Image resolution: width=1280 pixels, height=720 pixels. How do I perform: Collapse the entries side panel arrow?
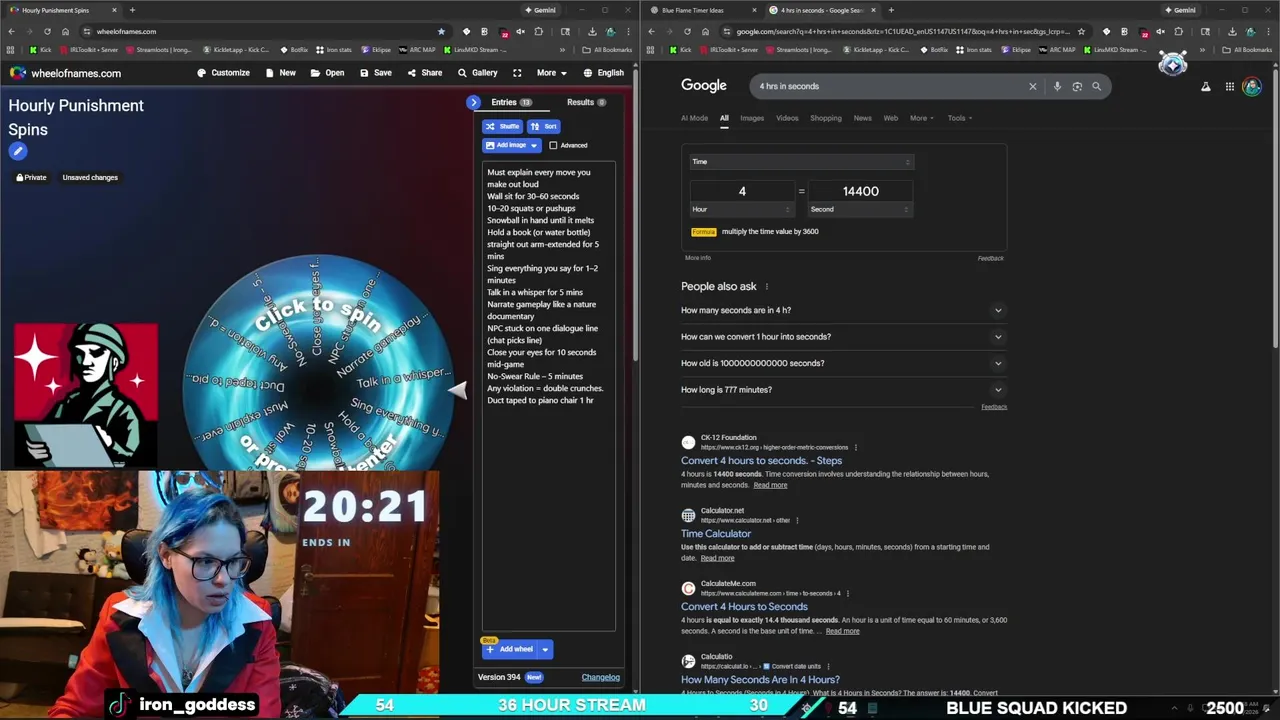(474, 102)
